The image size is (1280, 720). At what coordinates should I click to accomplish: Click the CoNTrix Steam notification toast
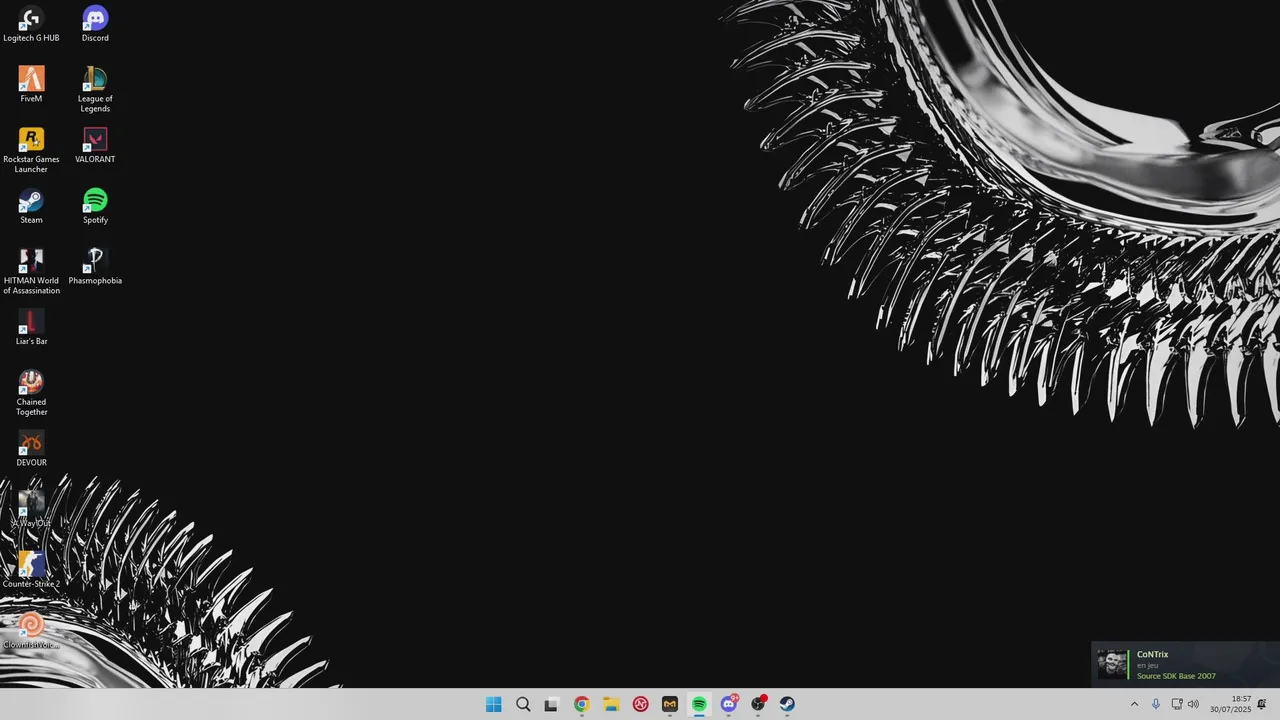tap(1185, 664)
